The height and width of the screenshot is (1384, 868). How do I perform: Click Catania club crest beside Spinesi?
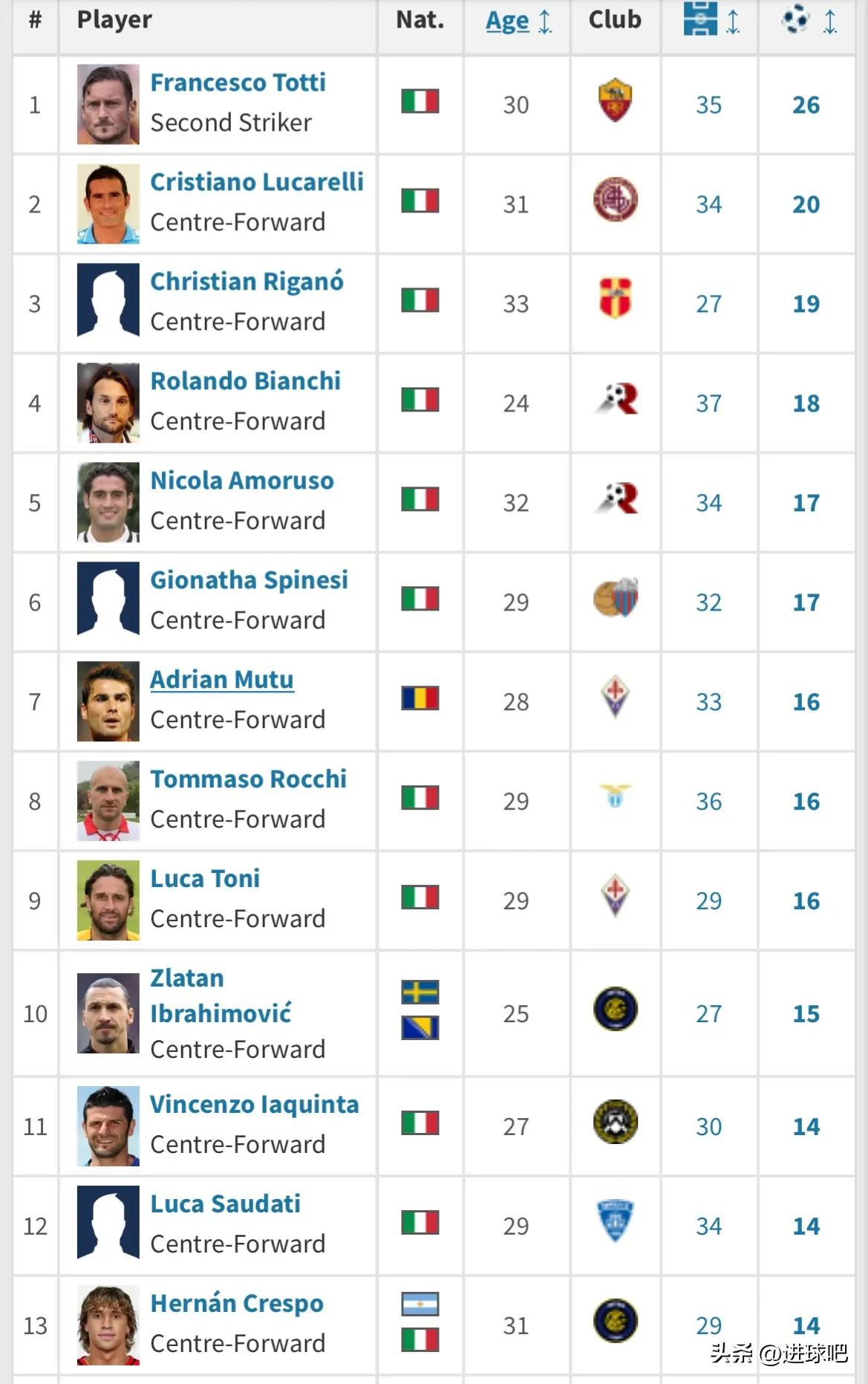pyautogui.click(x=615, y=598)
